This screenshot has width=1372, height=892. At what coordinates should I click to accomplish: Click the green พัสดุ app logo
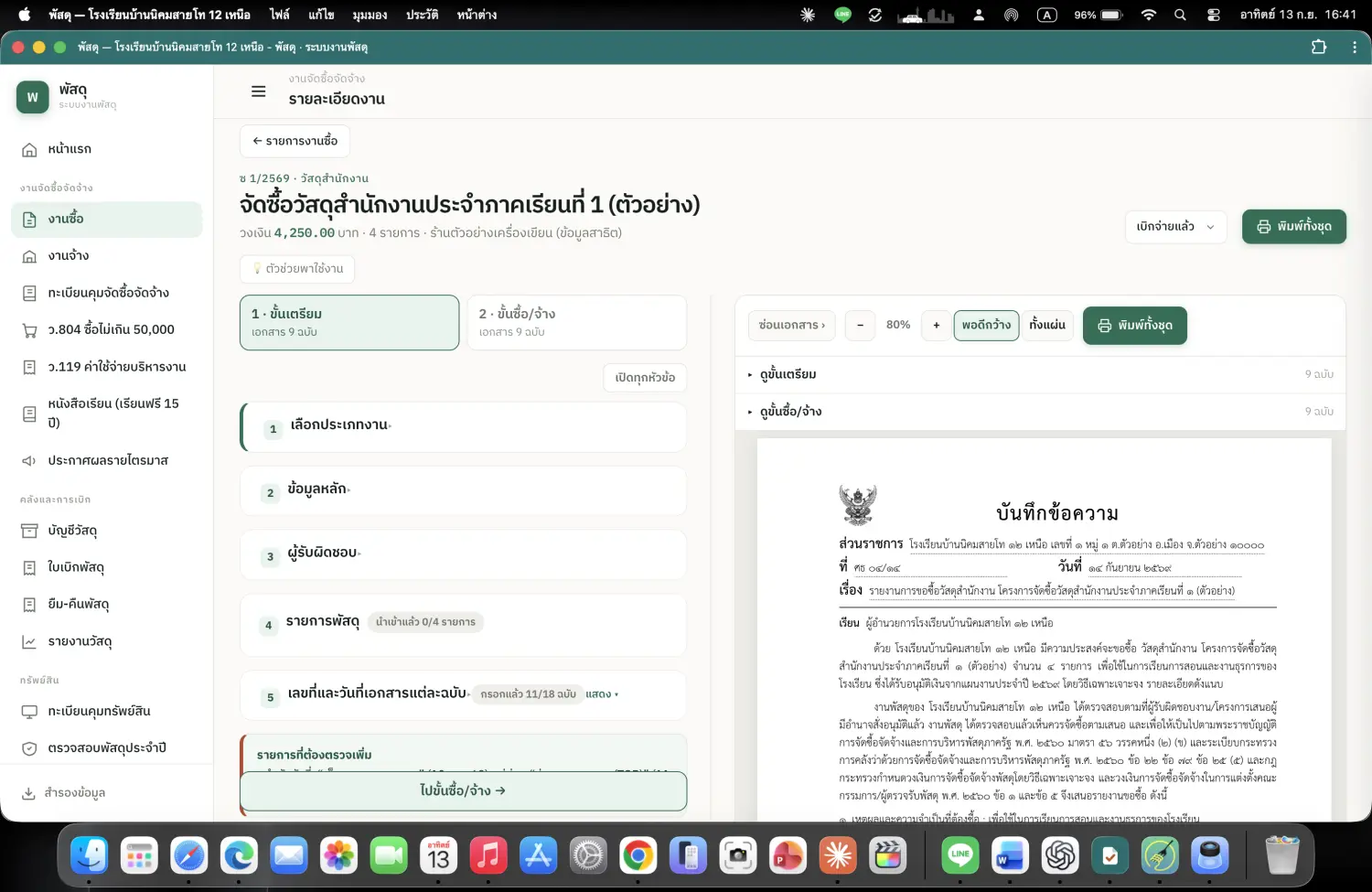pos(33,97)
